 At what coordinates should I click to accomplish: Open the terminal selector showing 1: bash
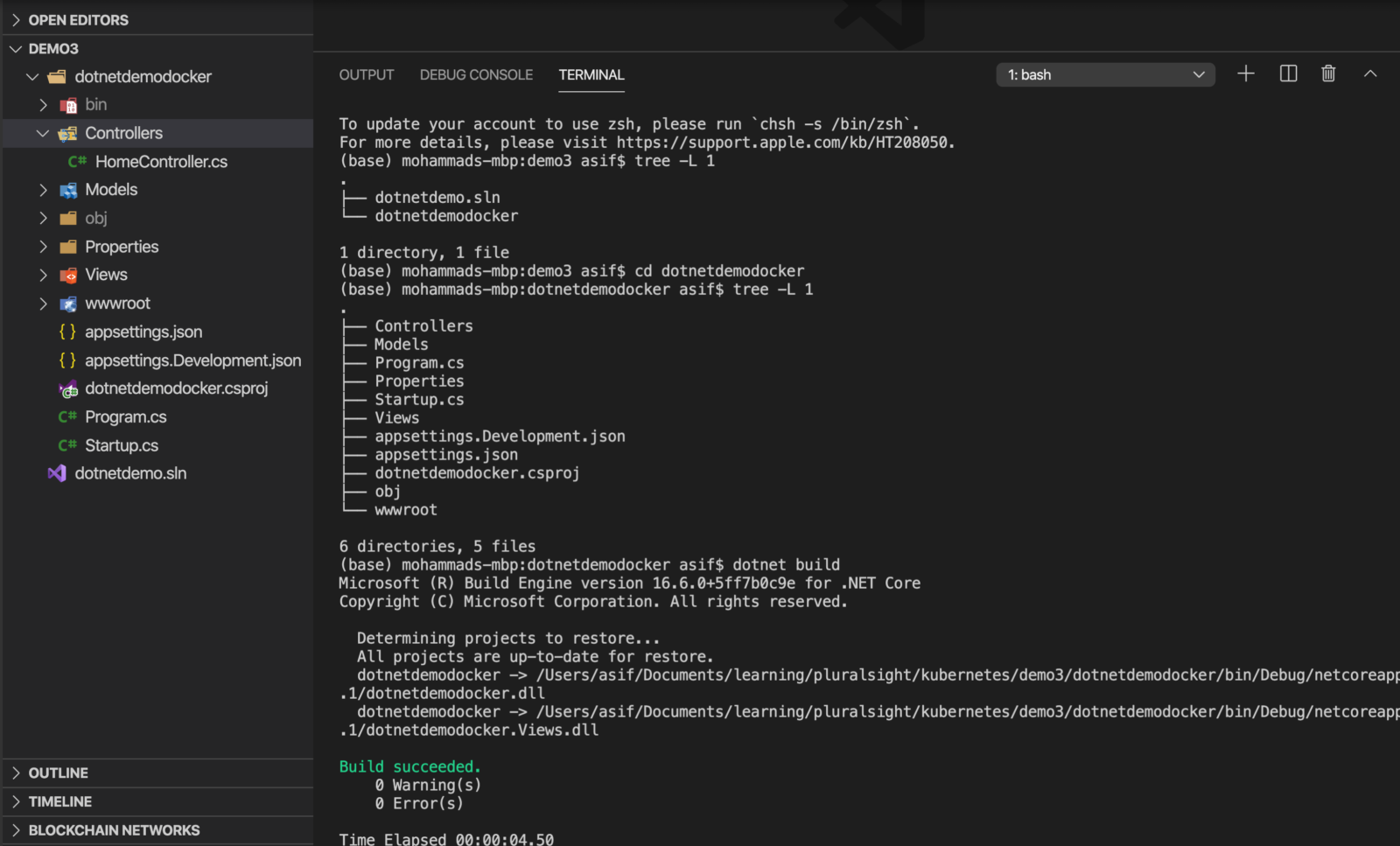point(1105,74)
